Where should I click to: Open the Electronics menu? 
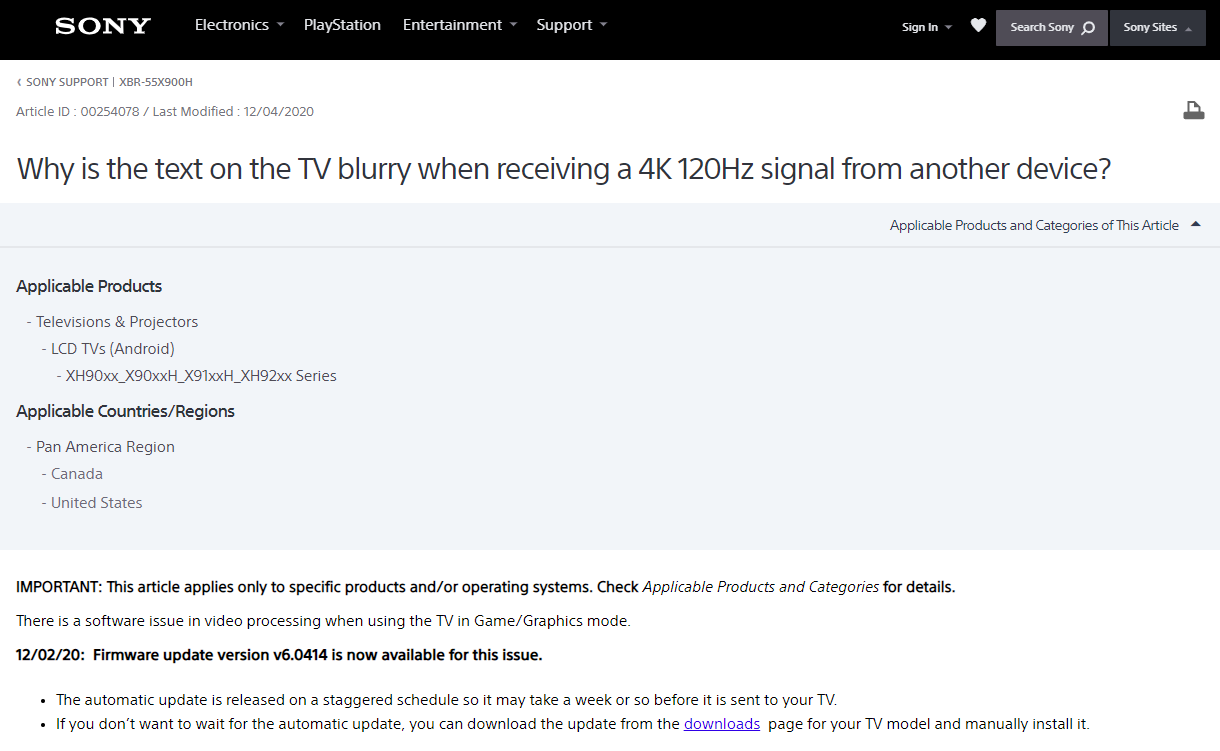[239, 25]
